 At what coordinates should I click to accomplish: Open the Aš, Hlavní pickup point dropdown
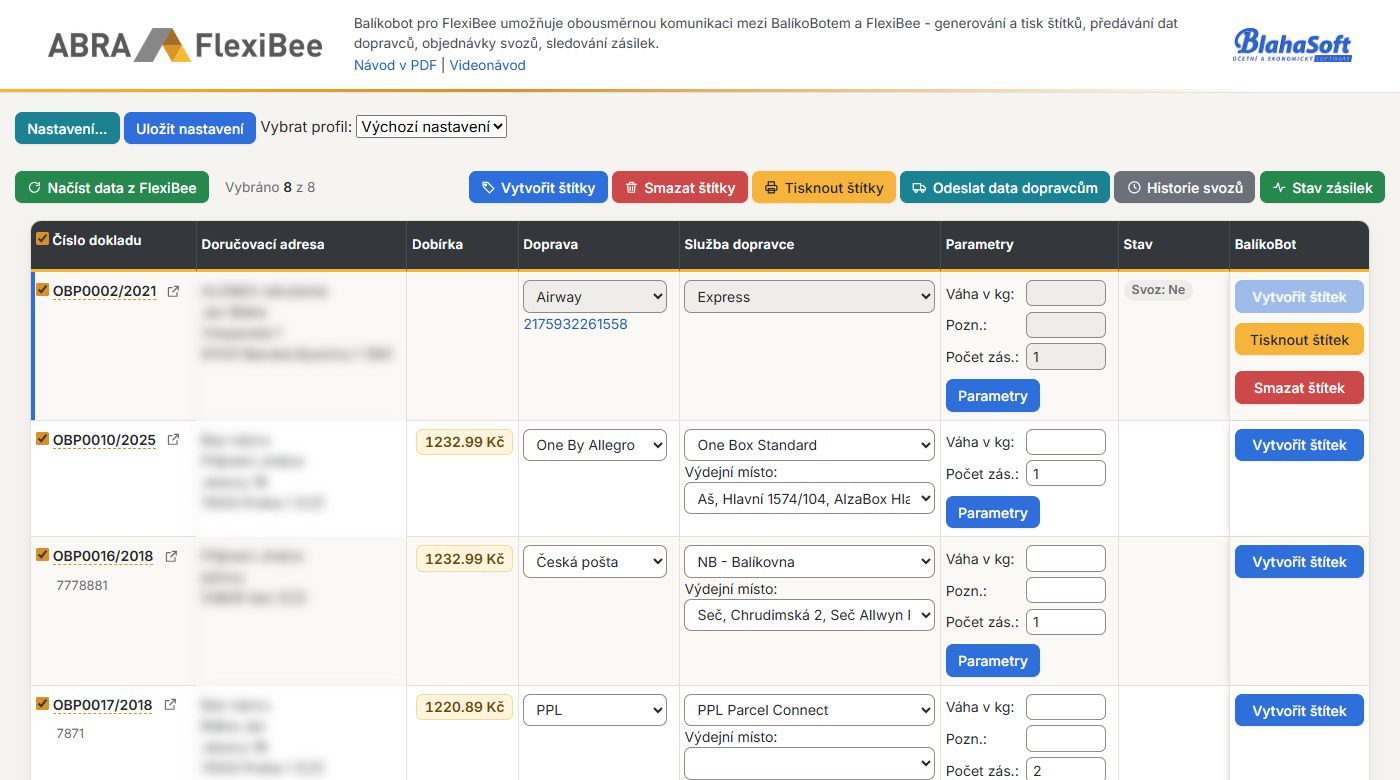(x=809, y=498)
